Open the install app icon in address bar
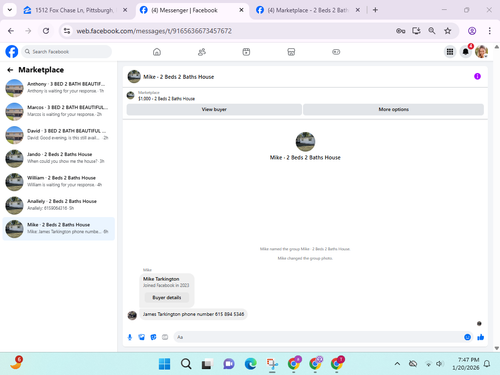This screenshot has width=500, height=375. (x=416, y=31)
